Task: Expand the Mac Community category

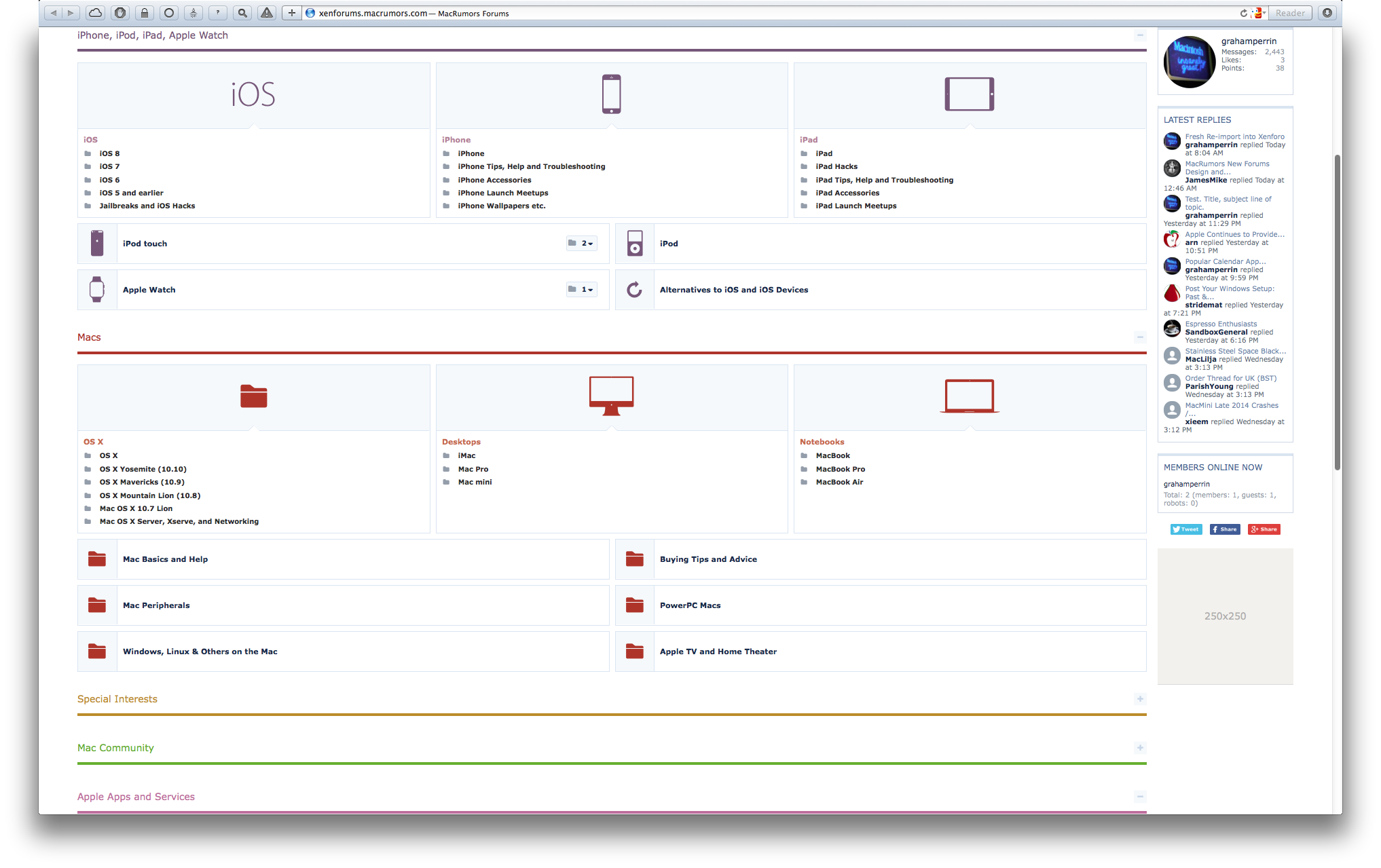Action: click(1140, 747)
